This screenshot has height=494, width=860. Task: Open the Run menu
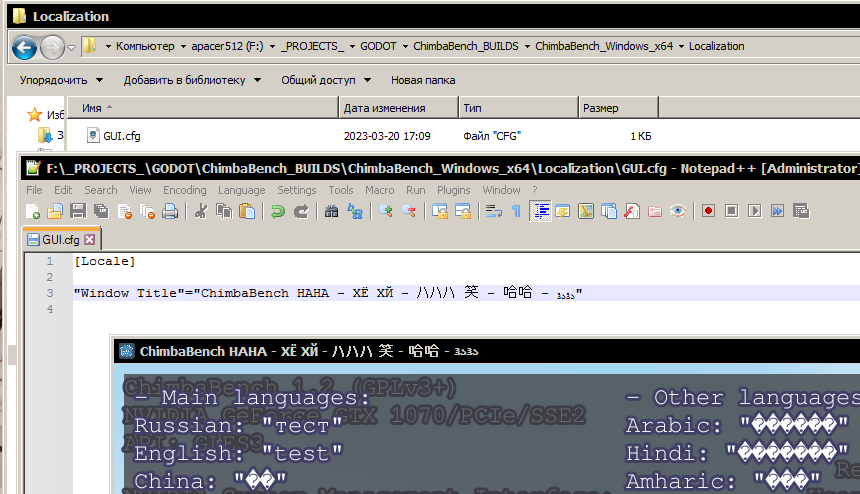(416, 190)
